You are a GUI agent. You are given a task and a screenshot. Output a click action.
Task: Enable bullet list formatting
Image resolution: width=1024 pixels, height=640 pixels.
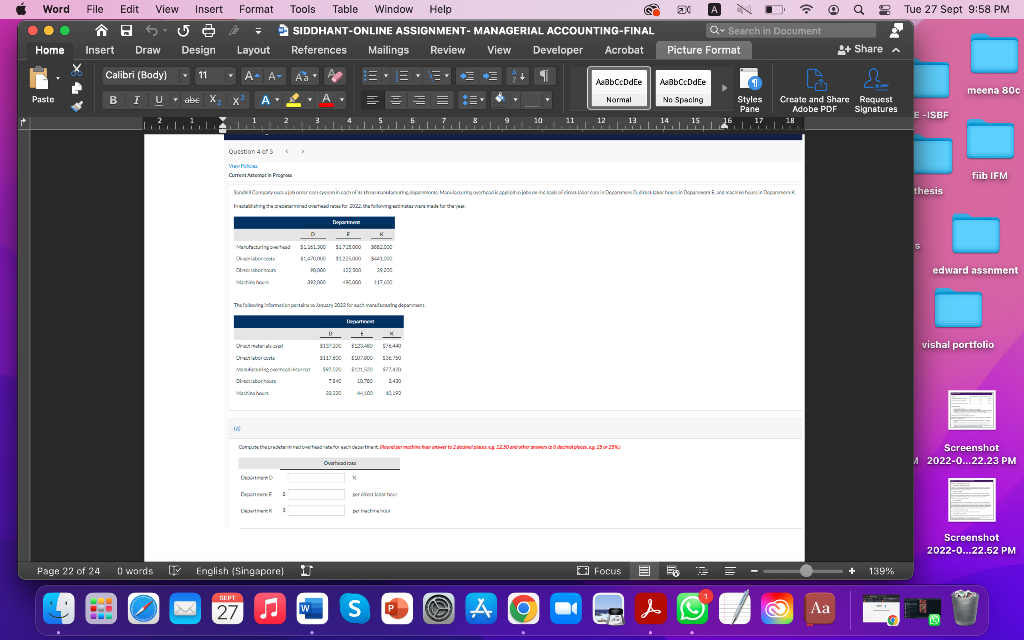(x=373, y=76)
